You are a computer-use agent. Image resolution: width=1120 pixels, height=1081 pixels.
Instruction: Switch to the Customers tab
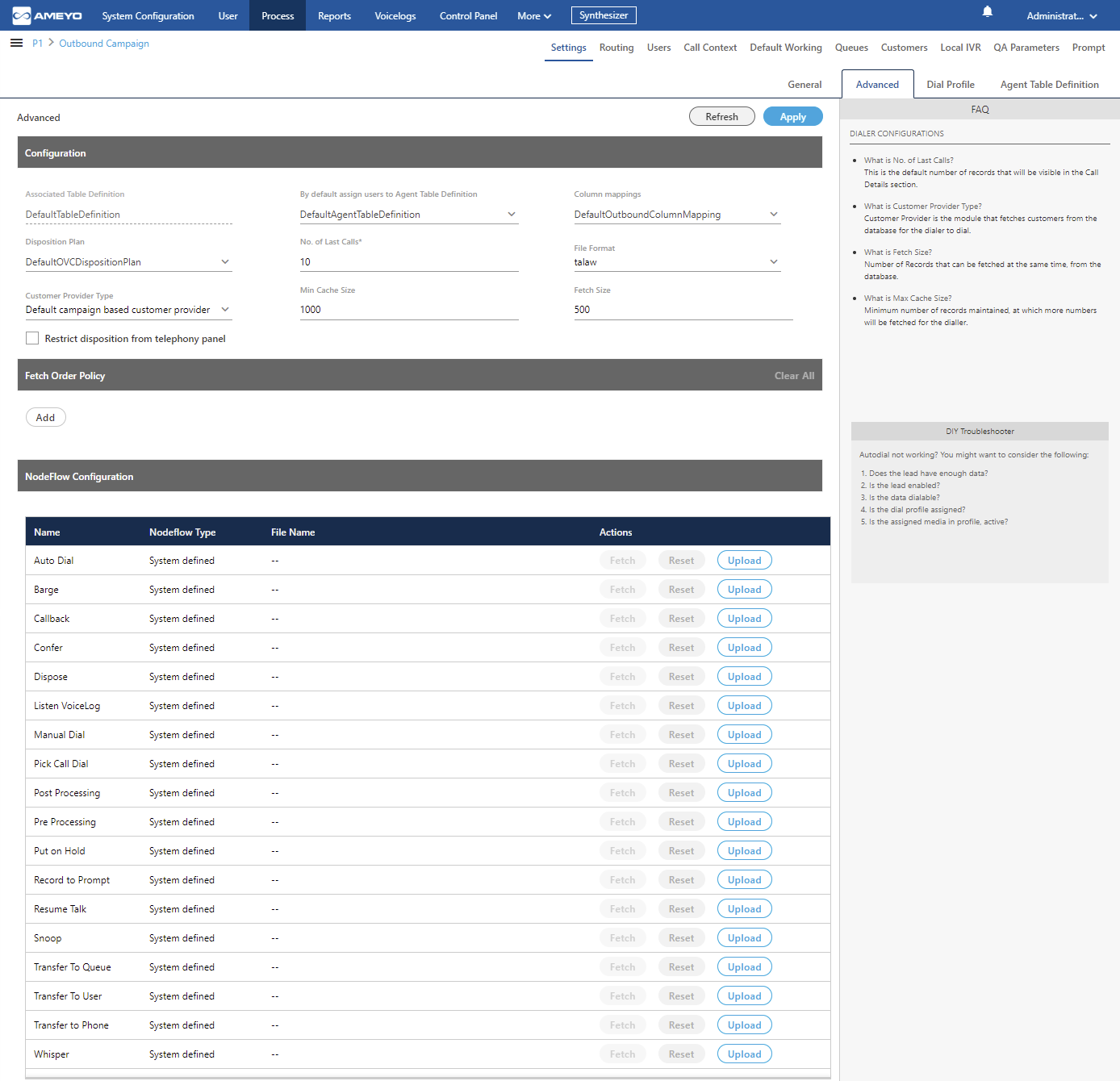coord(904,48)
